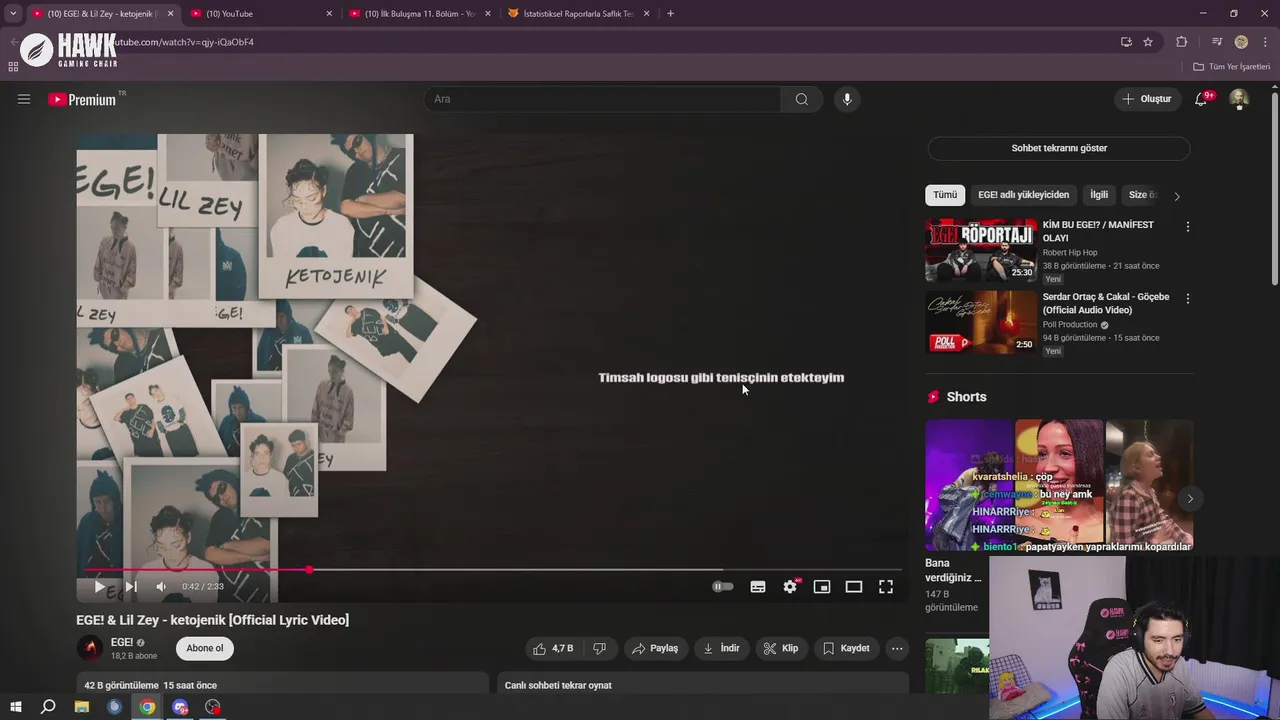1280x720 pixels.
Task: Click Robert Hip Hop channel name
Action: click(x=1070, y=253)
